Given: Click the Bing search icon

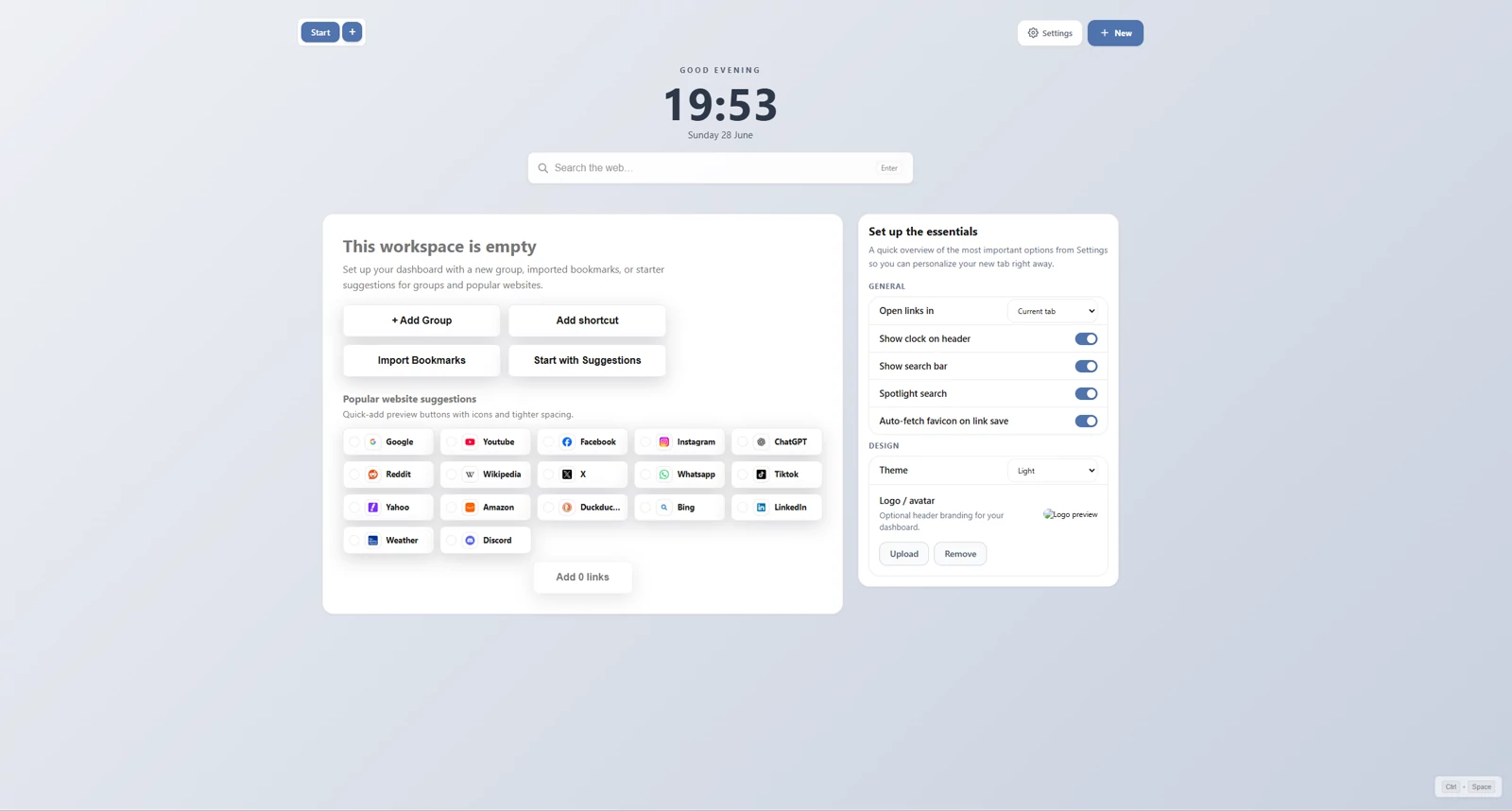Looking at the screenshot, I should point(664,508).
